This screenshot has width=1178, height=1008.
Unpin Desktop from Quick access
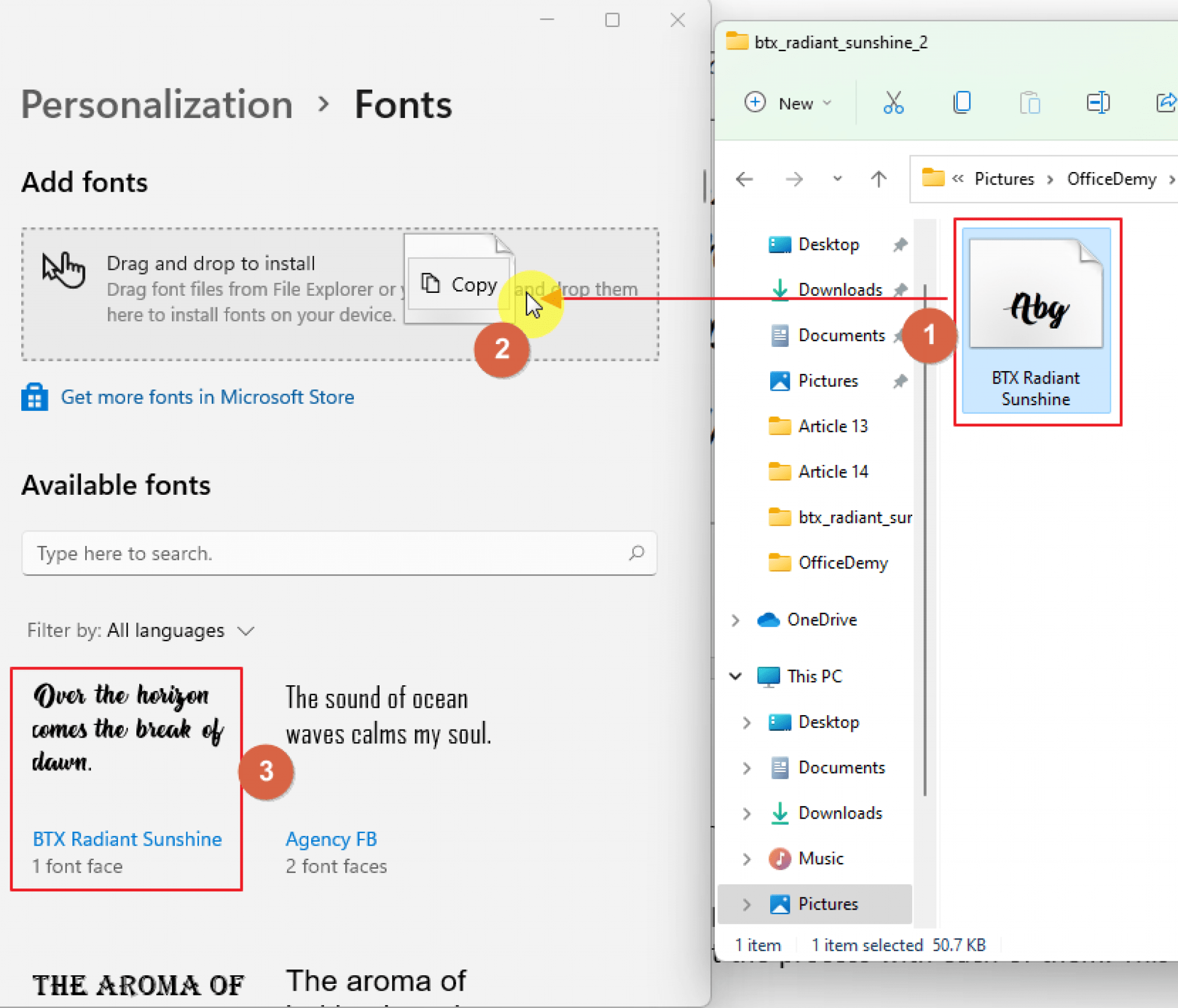[x=900, y=244]
